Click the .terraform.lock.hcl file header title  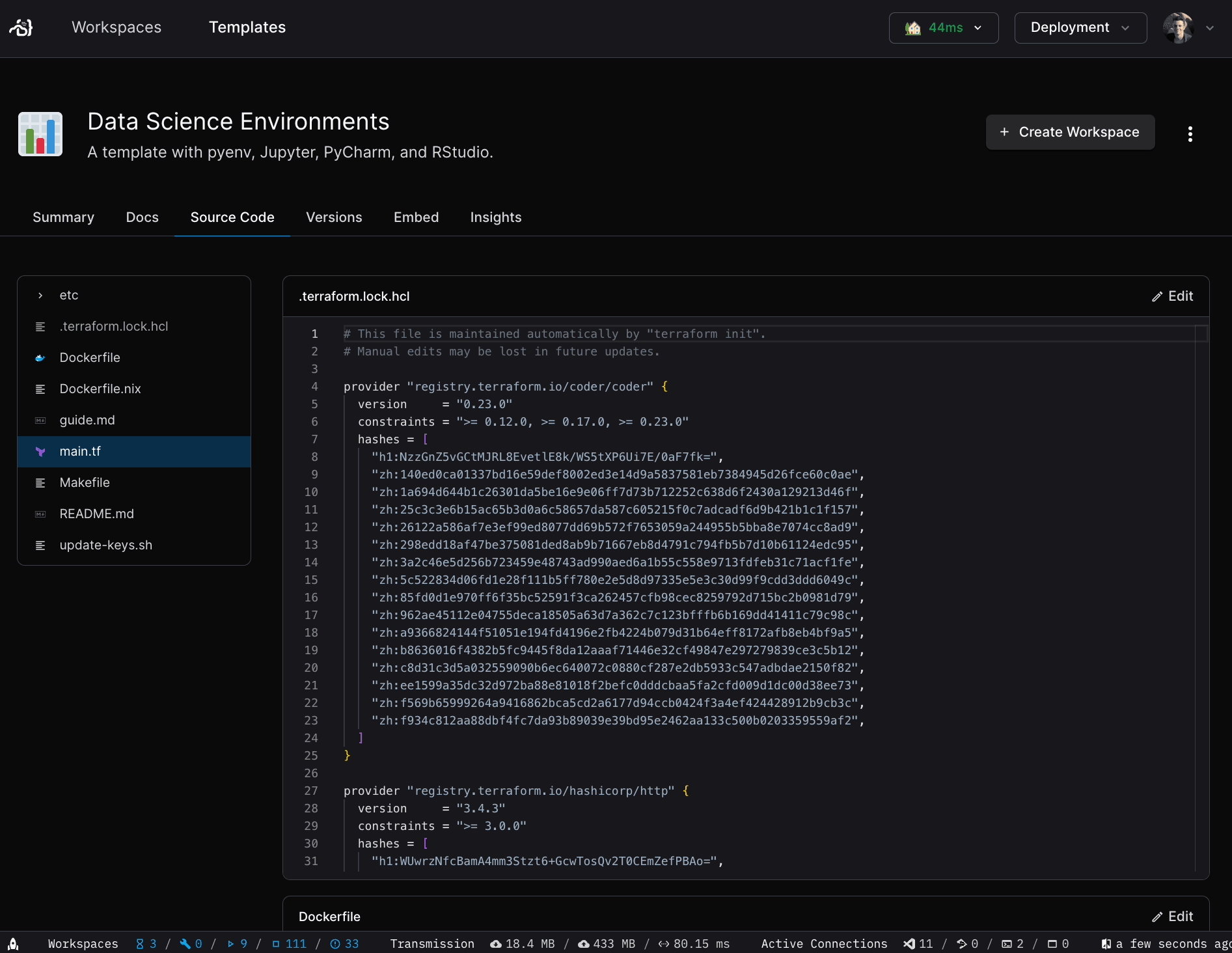tap(354, 297)
